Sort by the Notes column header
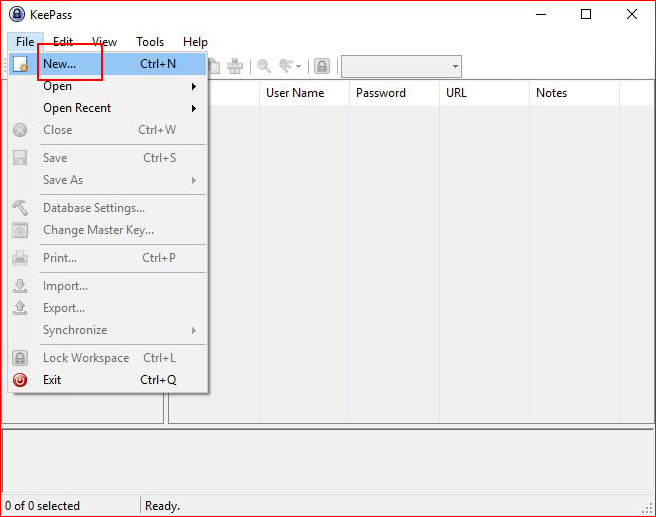656x517 pixels. click(x=574, y=93)
